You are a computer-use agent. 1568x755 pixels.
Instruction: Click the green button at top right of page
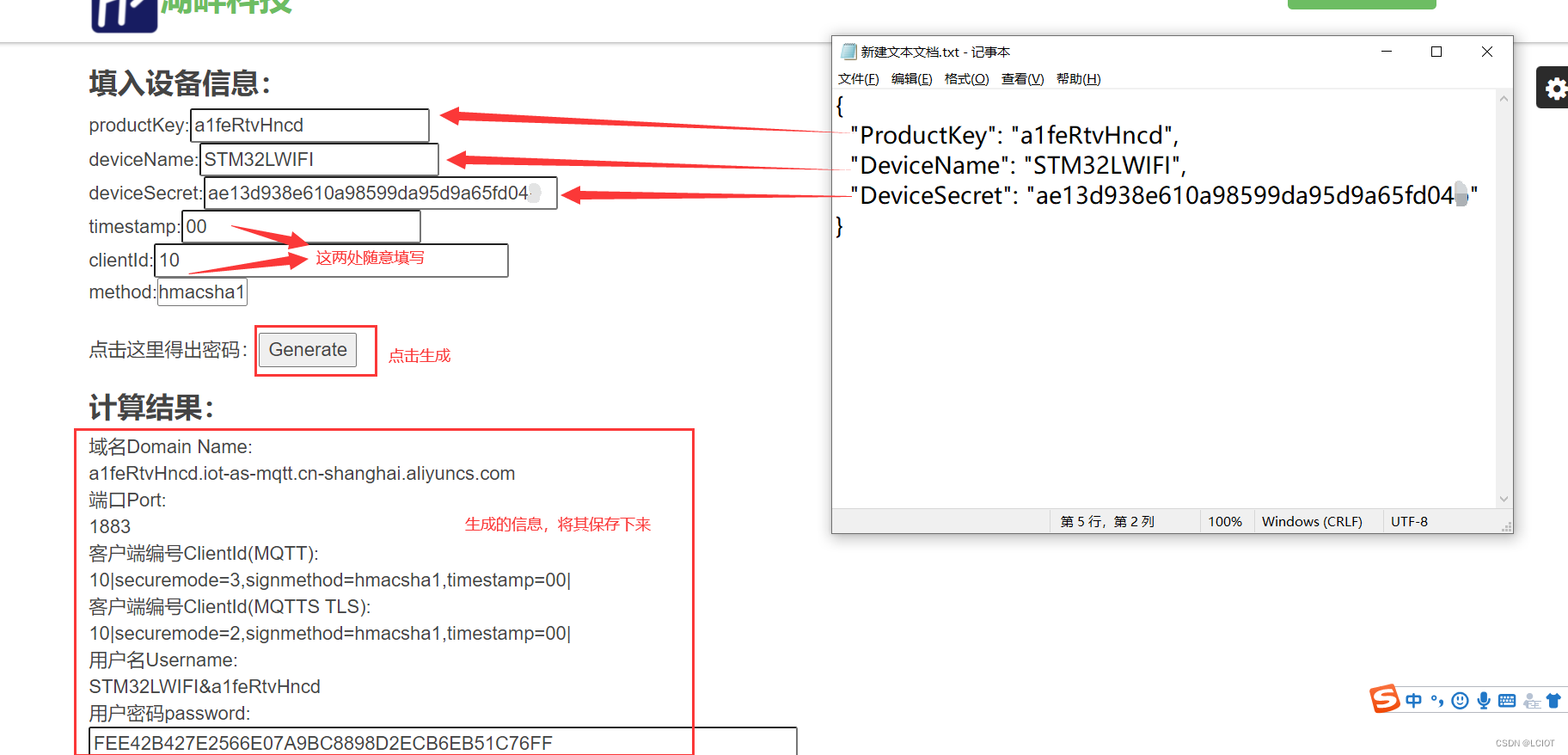(1362, 4)
